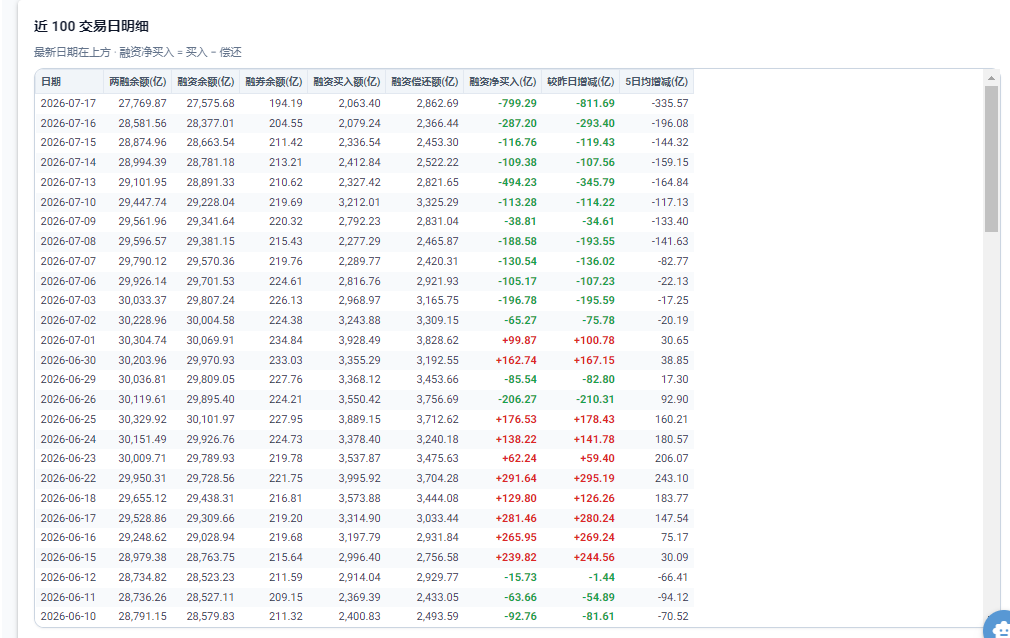Select the date cell 2026-07-06
The height and width of the screenshot is (638, 1010).
click(x=68, y=281)
